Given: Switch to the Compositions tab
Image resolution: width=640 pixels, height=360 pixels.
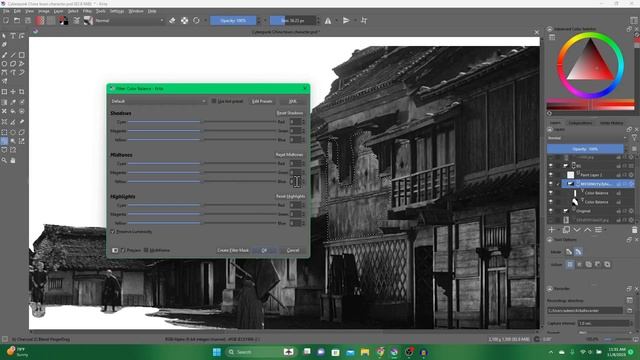Looking at the screenshot, I should coord(580,123).
